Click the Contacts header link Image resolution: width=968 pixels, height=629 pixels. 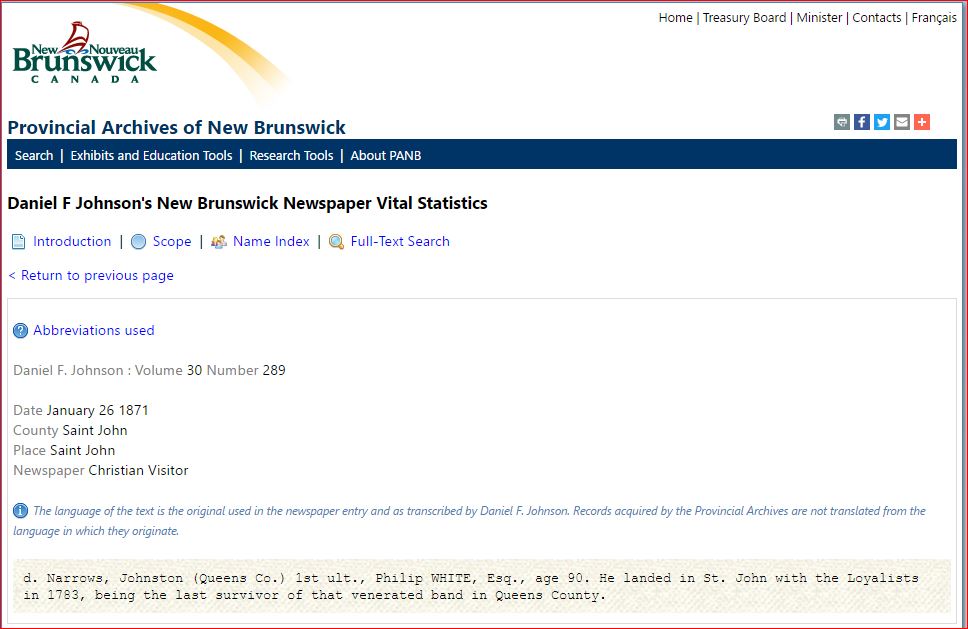(x=877, y=18)
